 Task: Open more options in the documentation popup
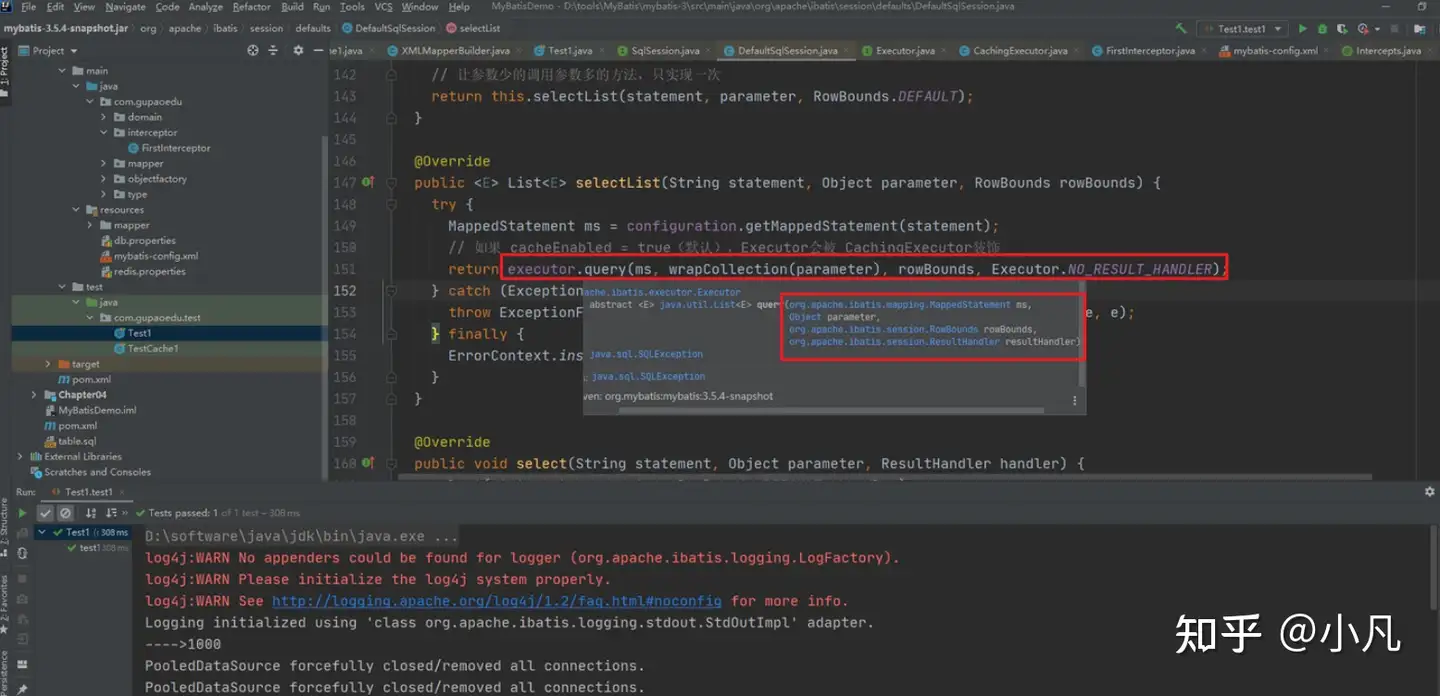click(x=1075, y=400)
